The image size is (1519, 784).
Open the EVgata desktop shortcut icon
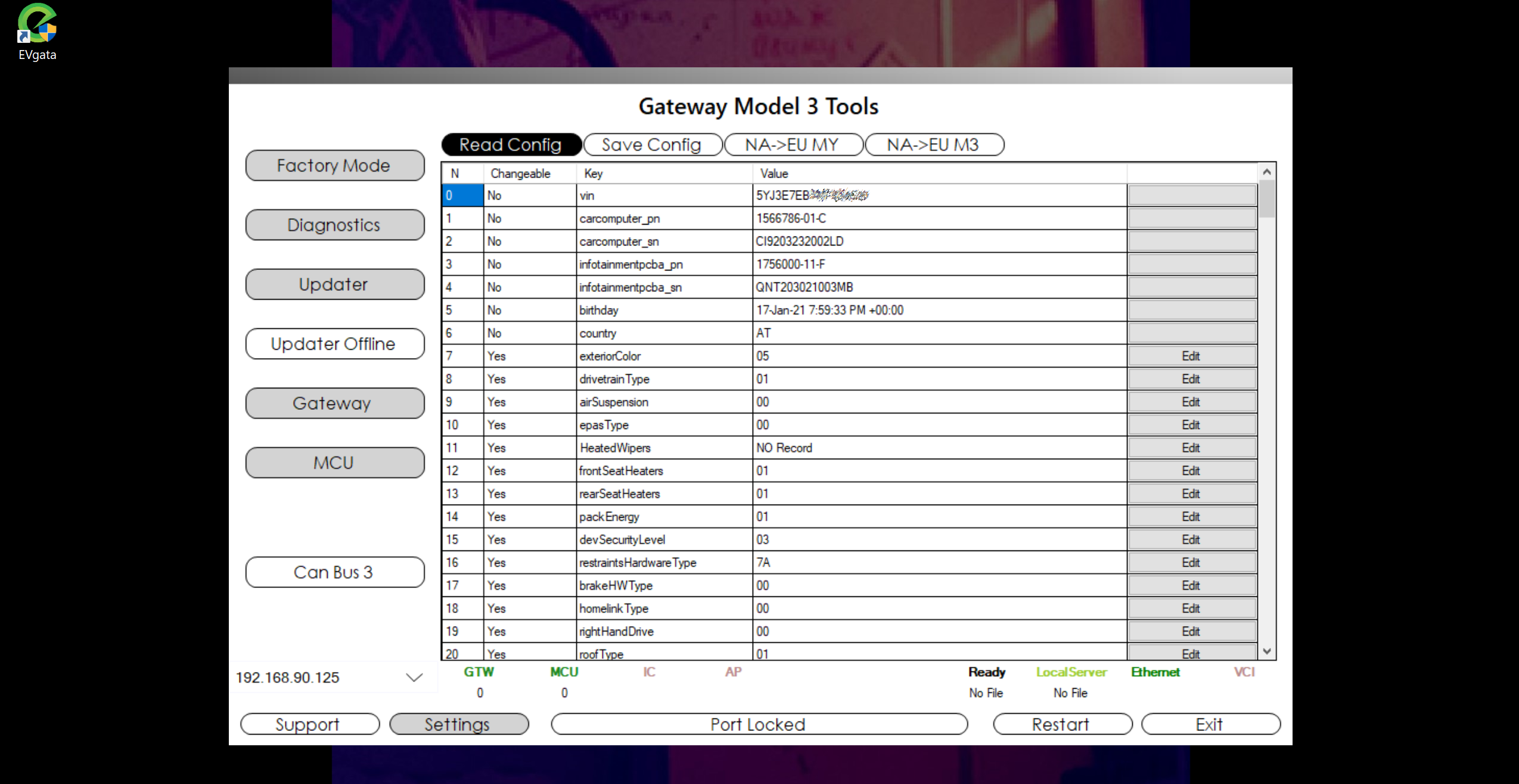[37, 31]
